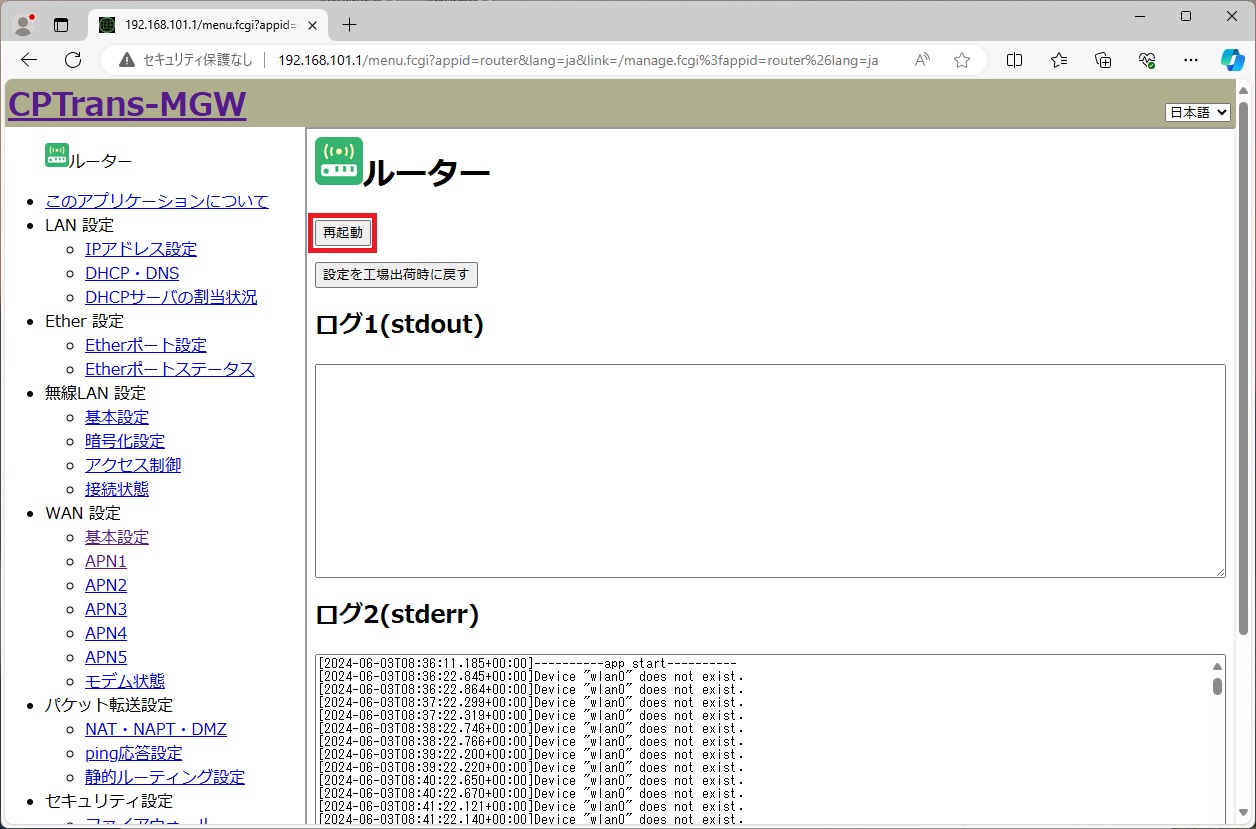Go to the APN1 settings link
This screenshot has width=1256, height=829.
106,561
